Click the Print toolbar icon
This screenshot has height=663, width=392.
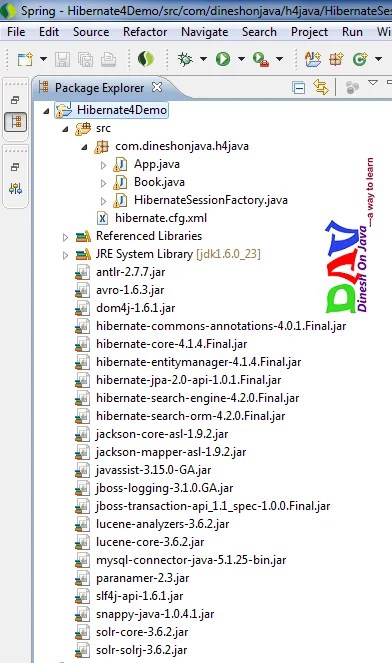pyautogui.click(x=108, y=59)
